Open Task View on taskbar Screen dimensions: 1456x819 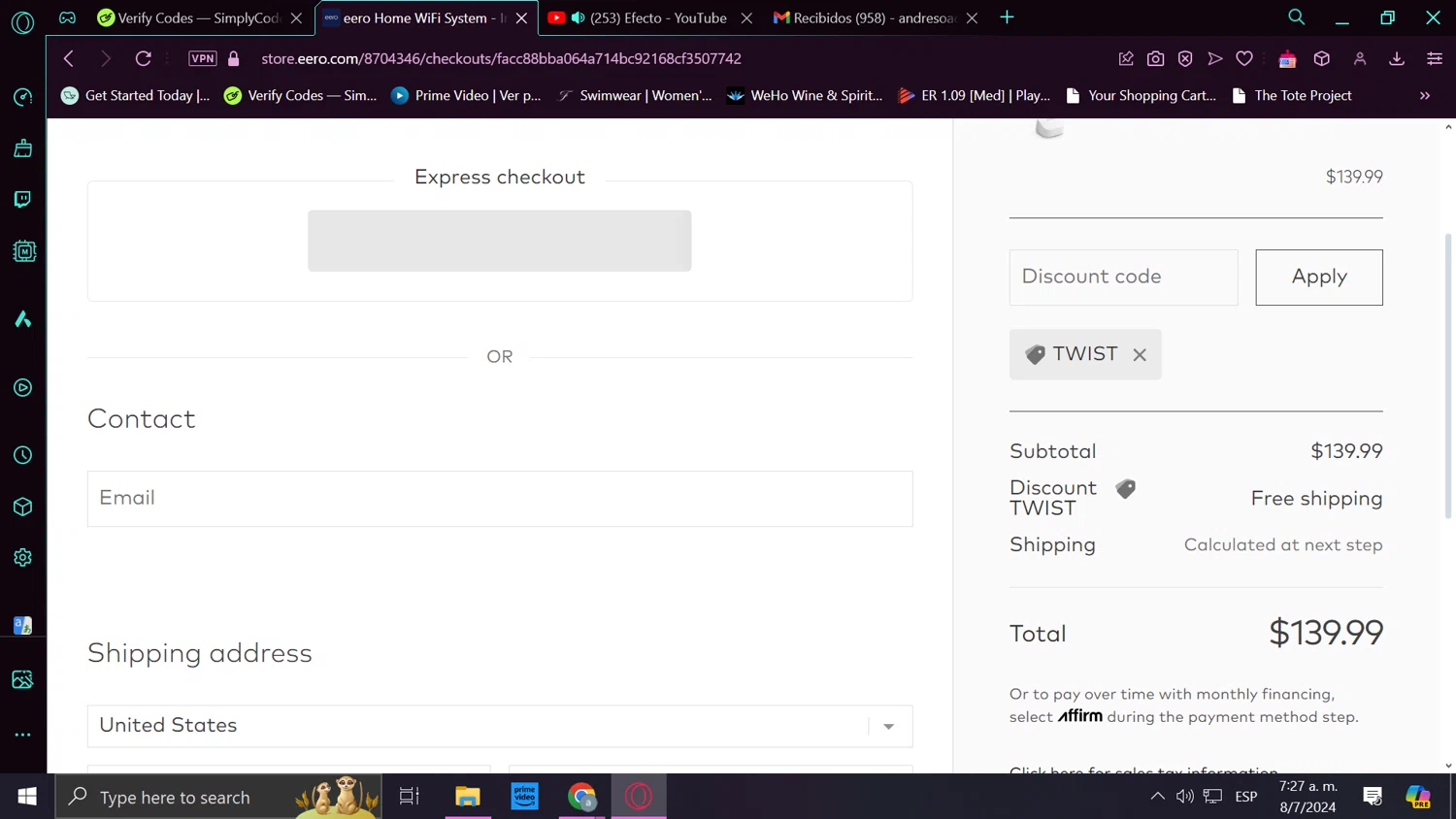tap(410, 797)
